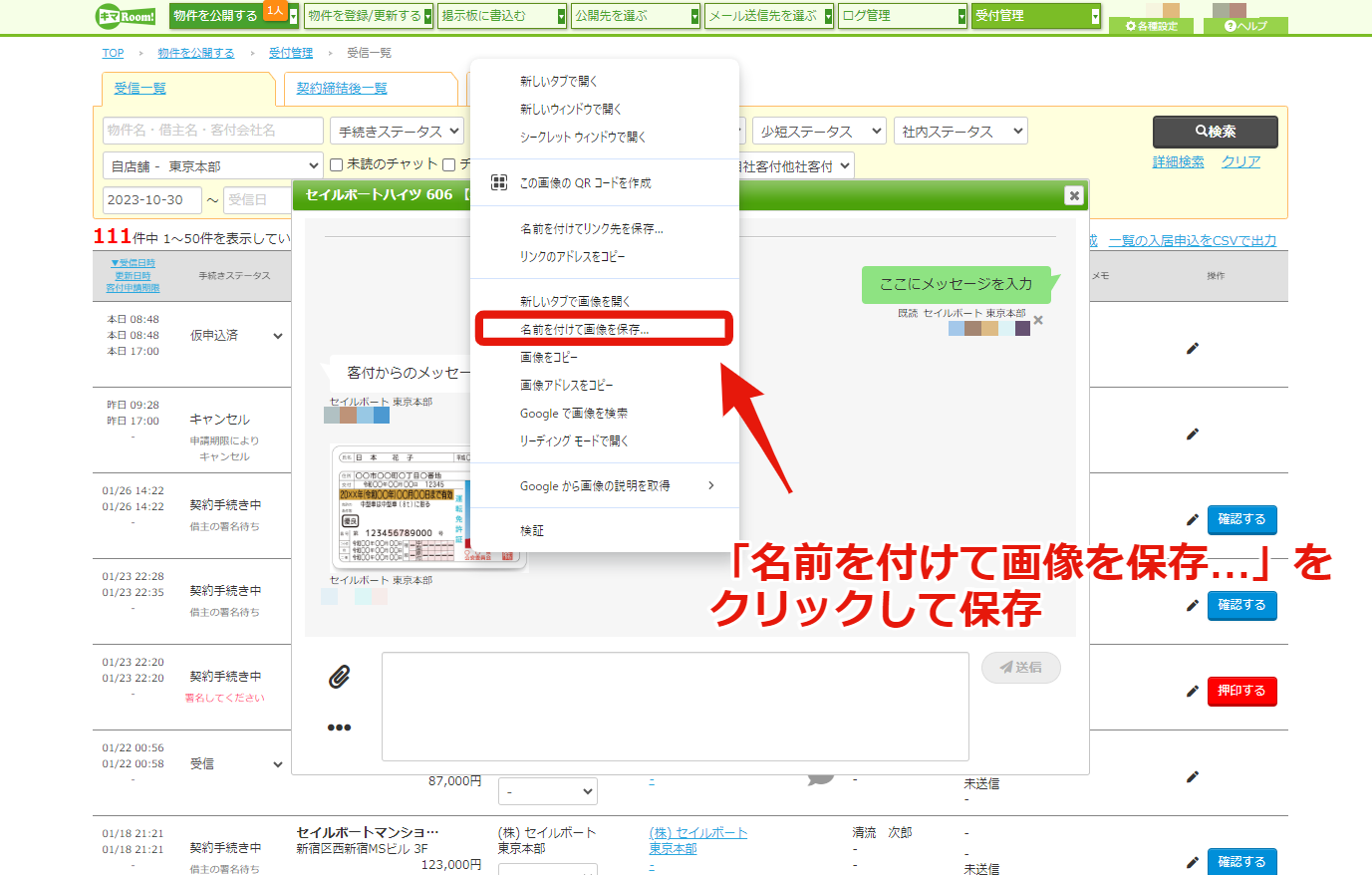Screen dimensions: 1372x875
Task: Close the セイルボートハイツ 606 dialog
Action: (1074, 195)
